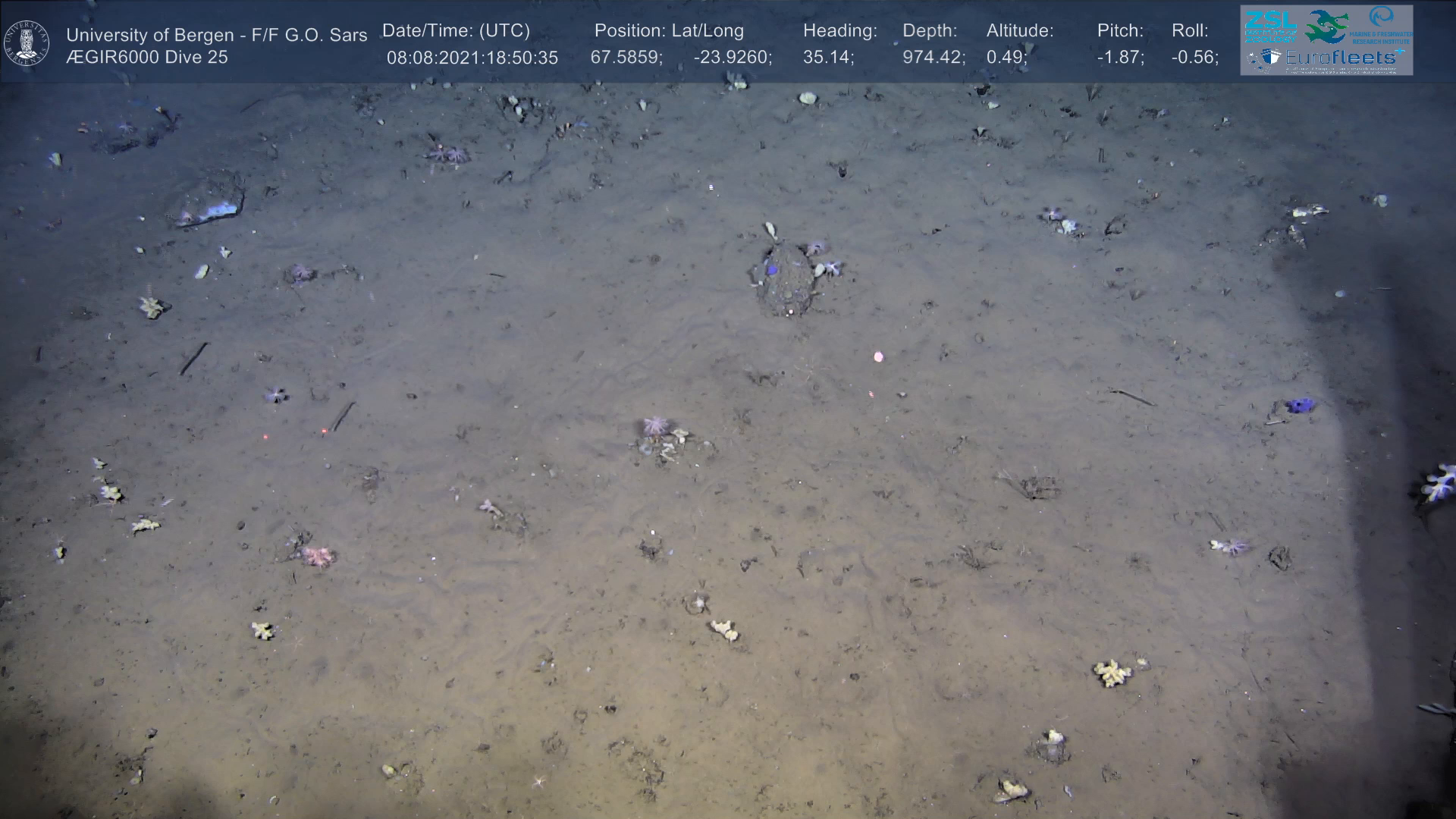The height and width of the screenshot is (819, 1456).
Task: Click the Eurofleets+ logo text
Action: click(1341, 57)
